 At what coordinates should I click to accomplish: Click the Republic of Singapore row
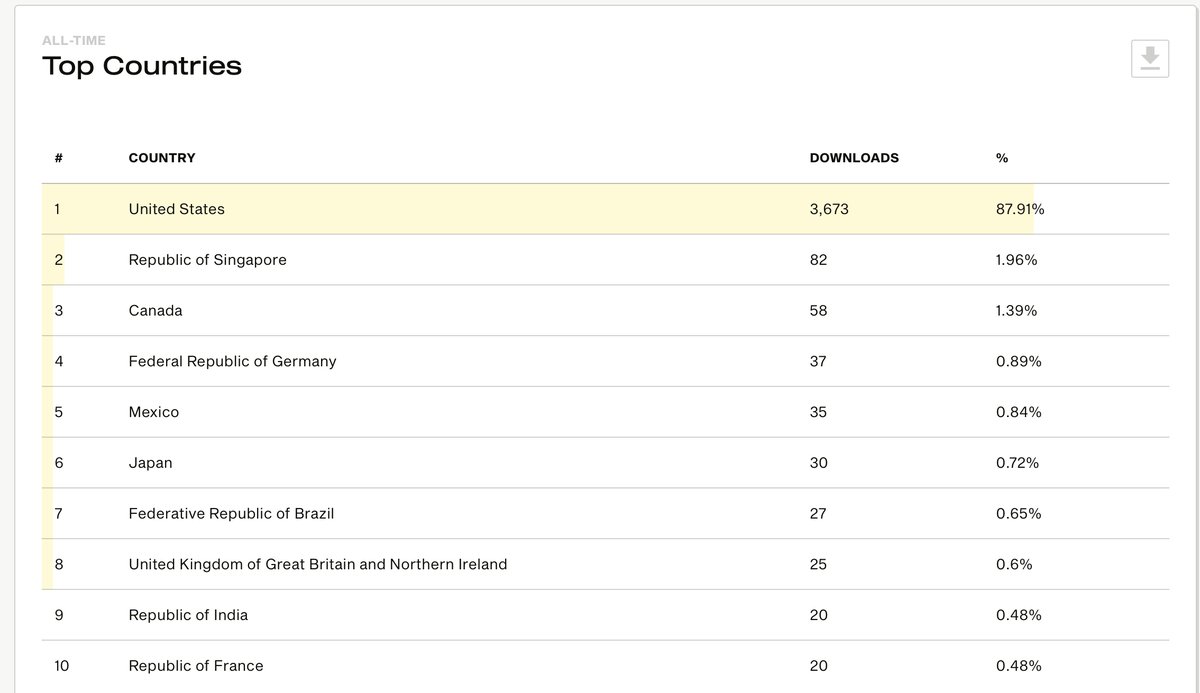click(x=605, y=260)
